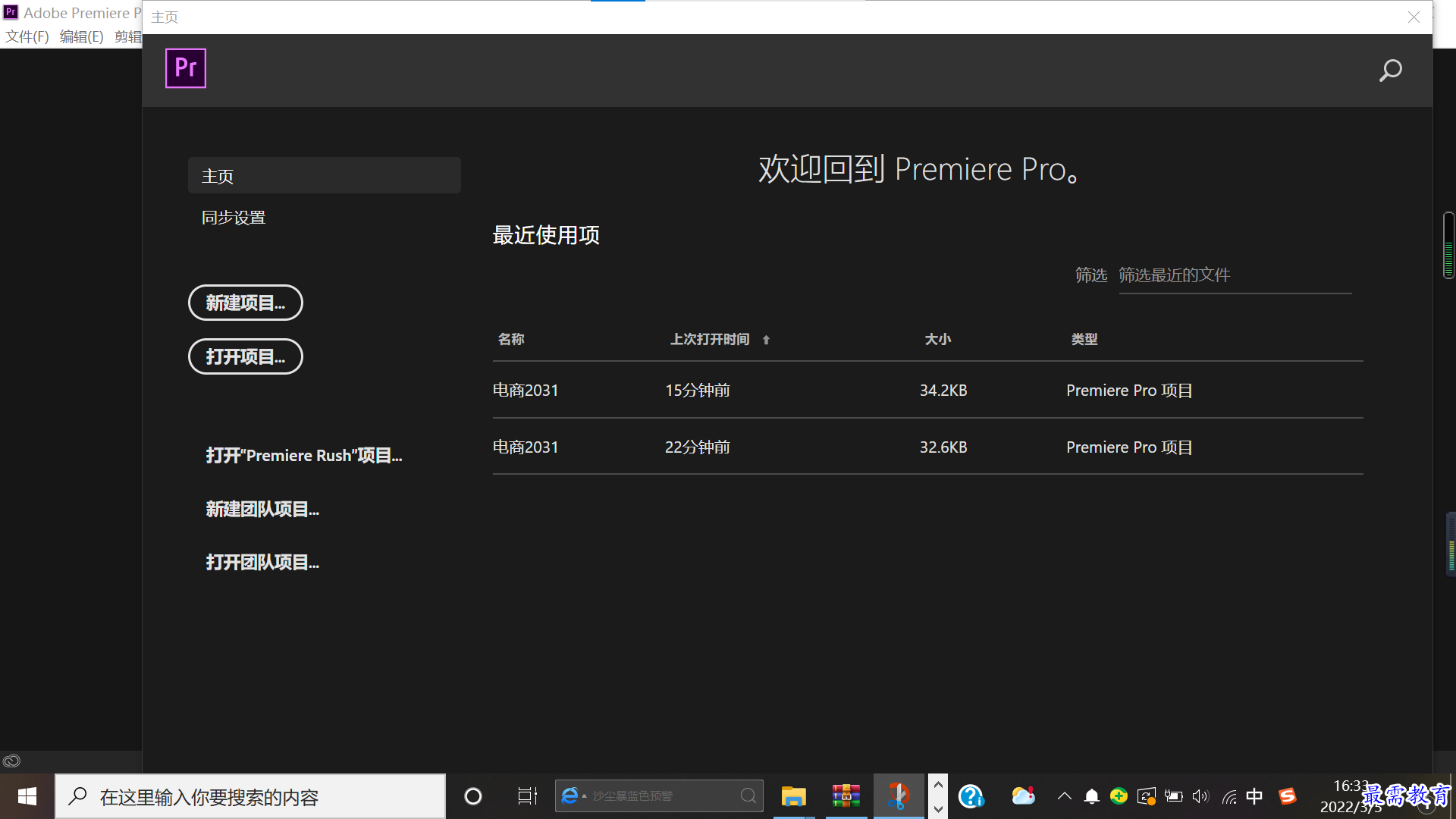Click the IE browser search bar on taskbar
This screenshot has width=1456, height=819.
(x=659, y=795)
